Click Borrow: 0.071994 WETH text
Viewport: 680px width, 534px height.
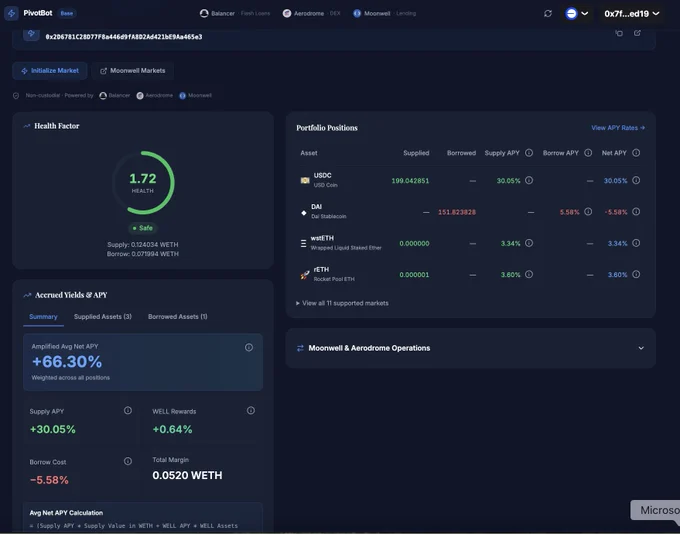coord(143,254)
